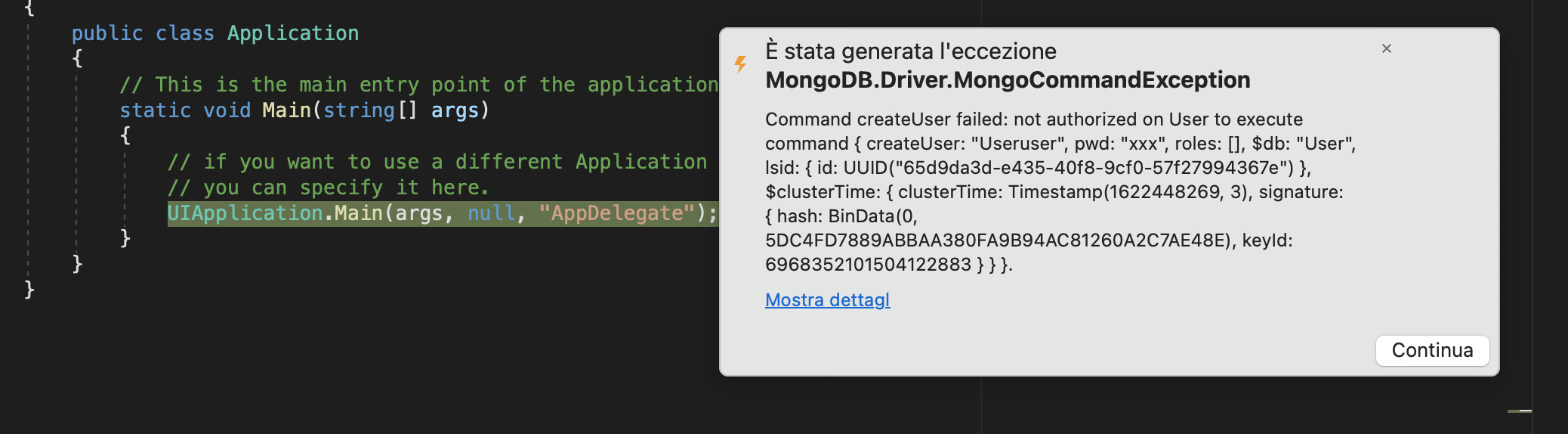Viewport: 1568px width, 434px height.
Task: Click the 'È stata generata l'eccezione' heading
Action: (910, 51)
